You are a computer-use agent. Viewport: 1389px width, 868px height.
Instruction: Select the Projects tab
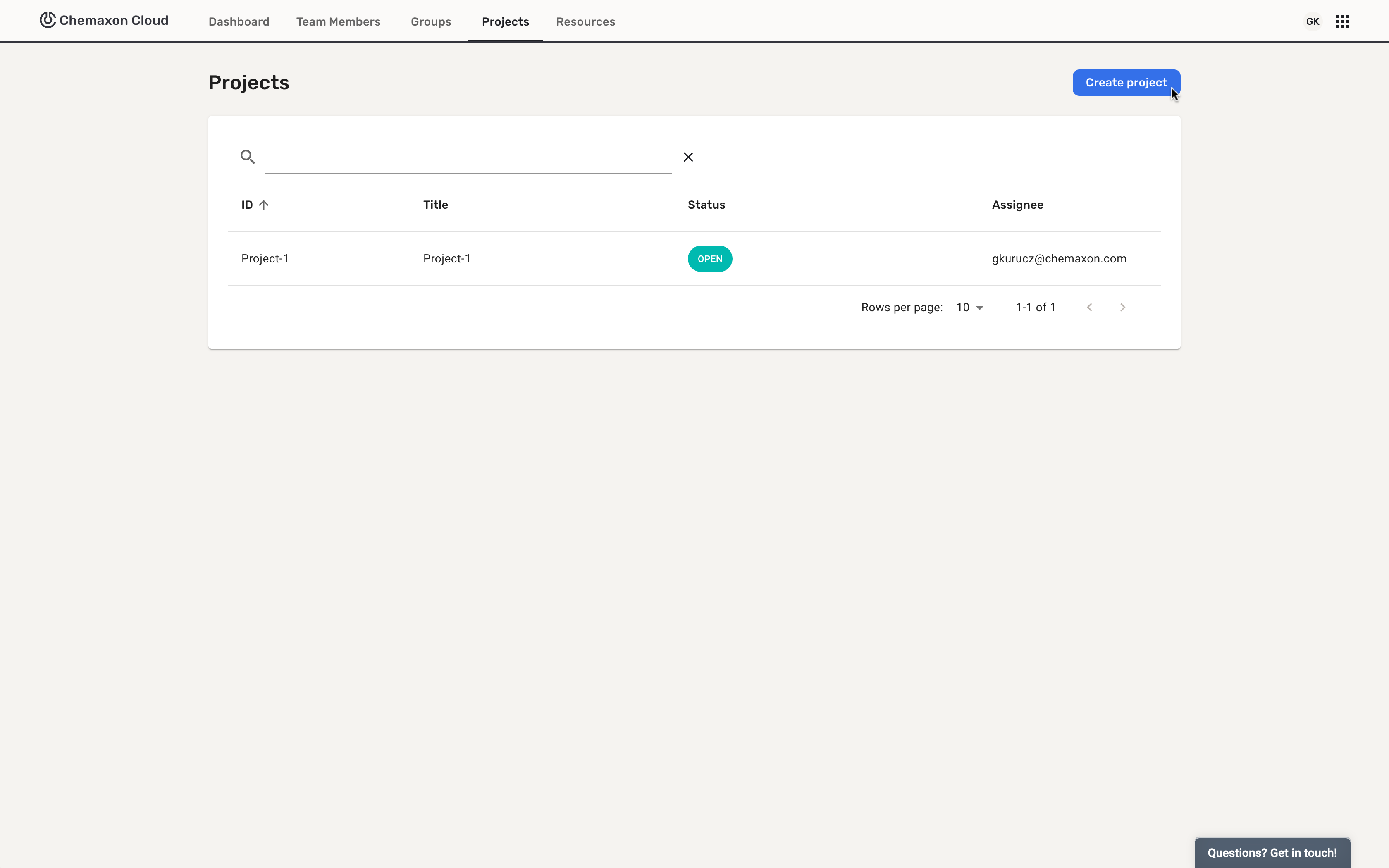tap(505, 22)
